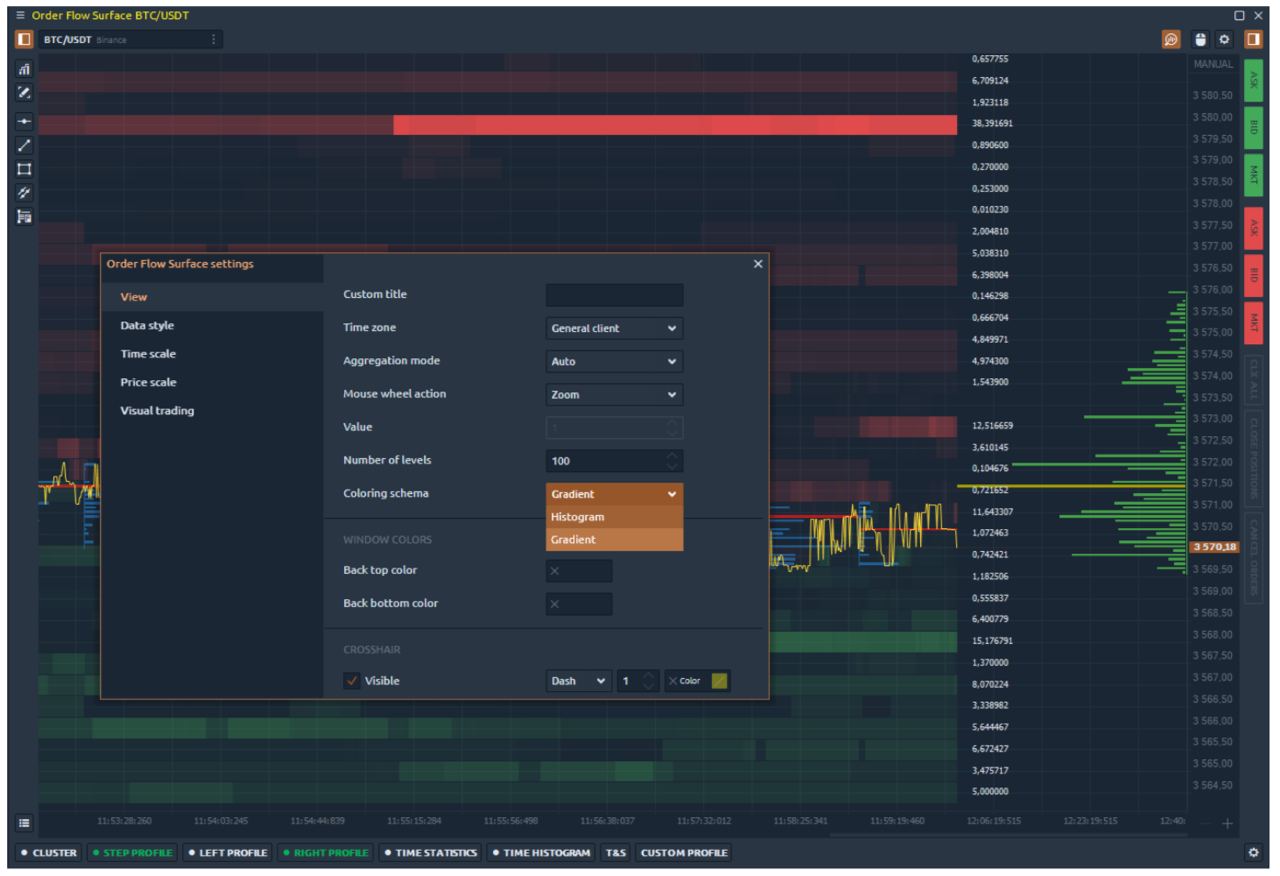Image resolution: width=1280 pixels, height=876 pixels.
Task: Open the chart settings gear in the top right
Action: [1222, 39]
